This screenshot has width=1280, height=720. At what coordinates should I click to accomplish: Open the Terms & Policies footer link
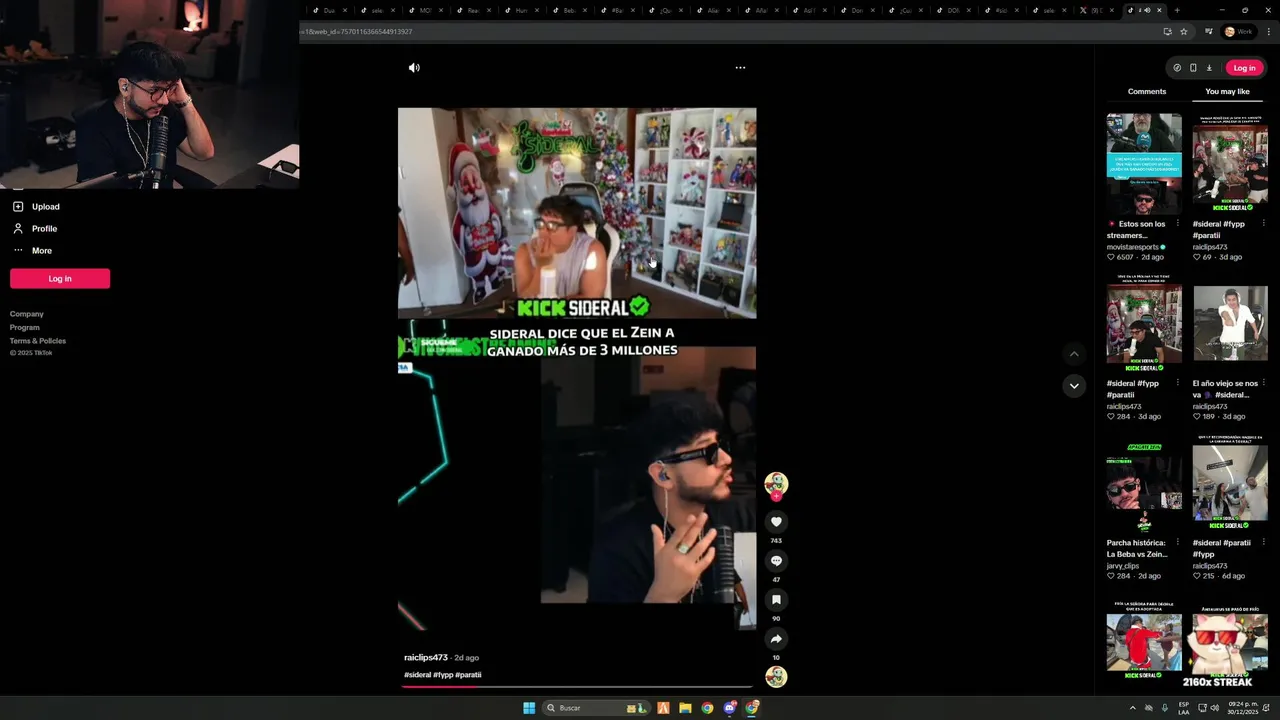[38, 341]
